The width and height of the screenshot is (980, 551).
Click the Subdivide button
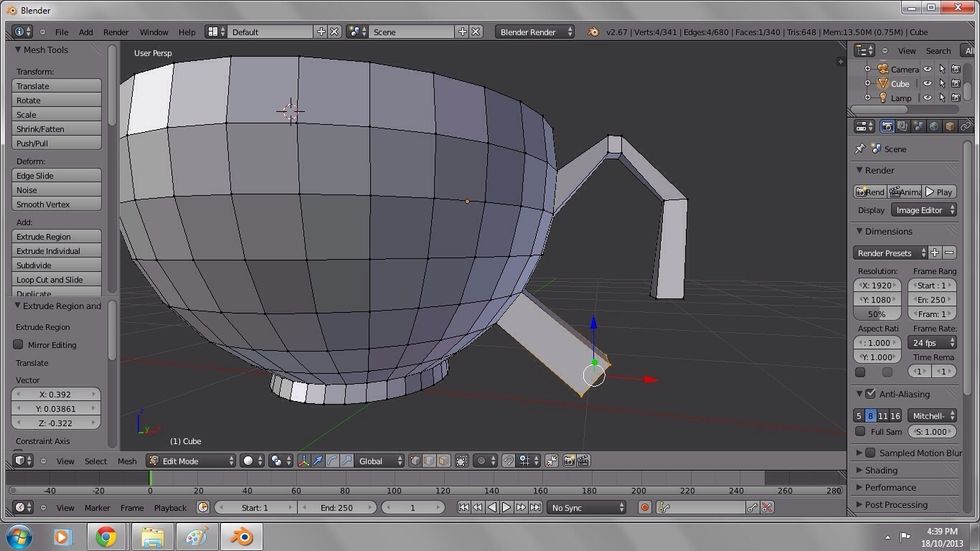tap(56, 266)
